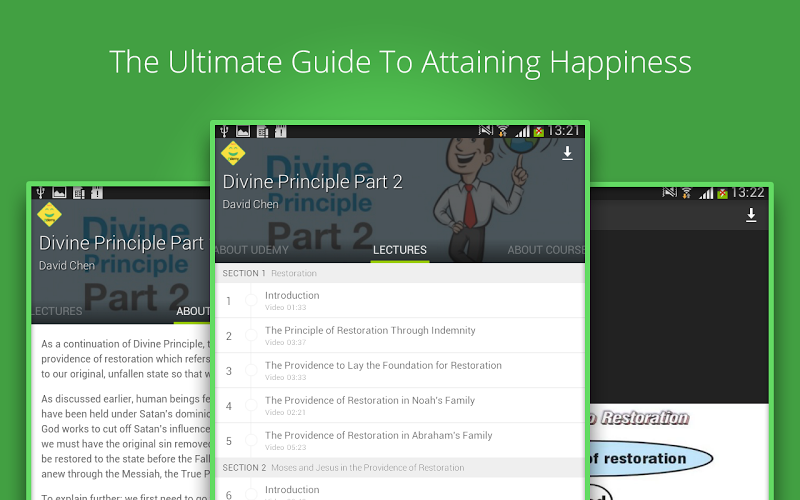Toggle completion circle for lecture 1

(251, 300)
